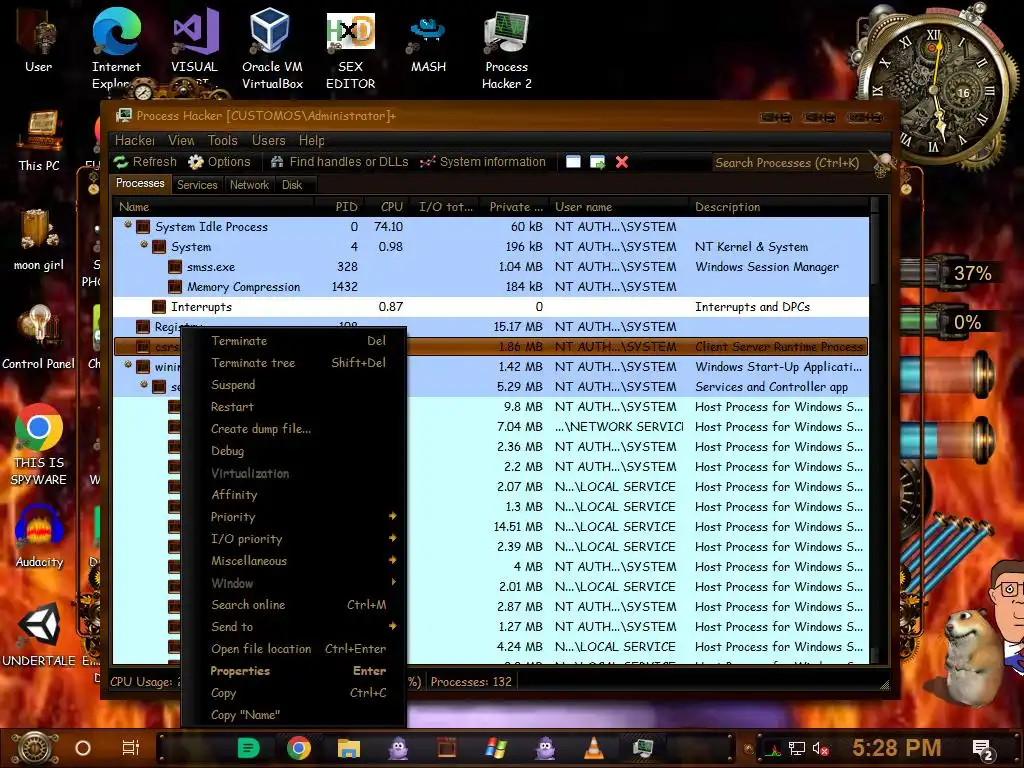1024x768 pixels.
Task: Sort by the User name column header
Action: click(619, 207)
